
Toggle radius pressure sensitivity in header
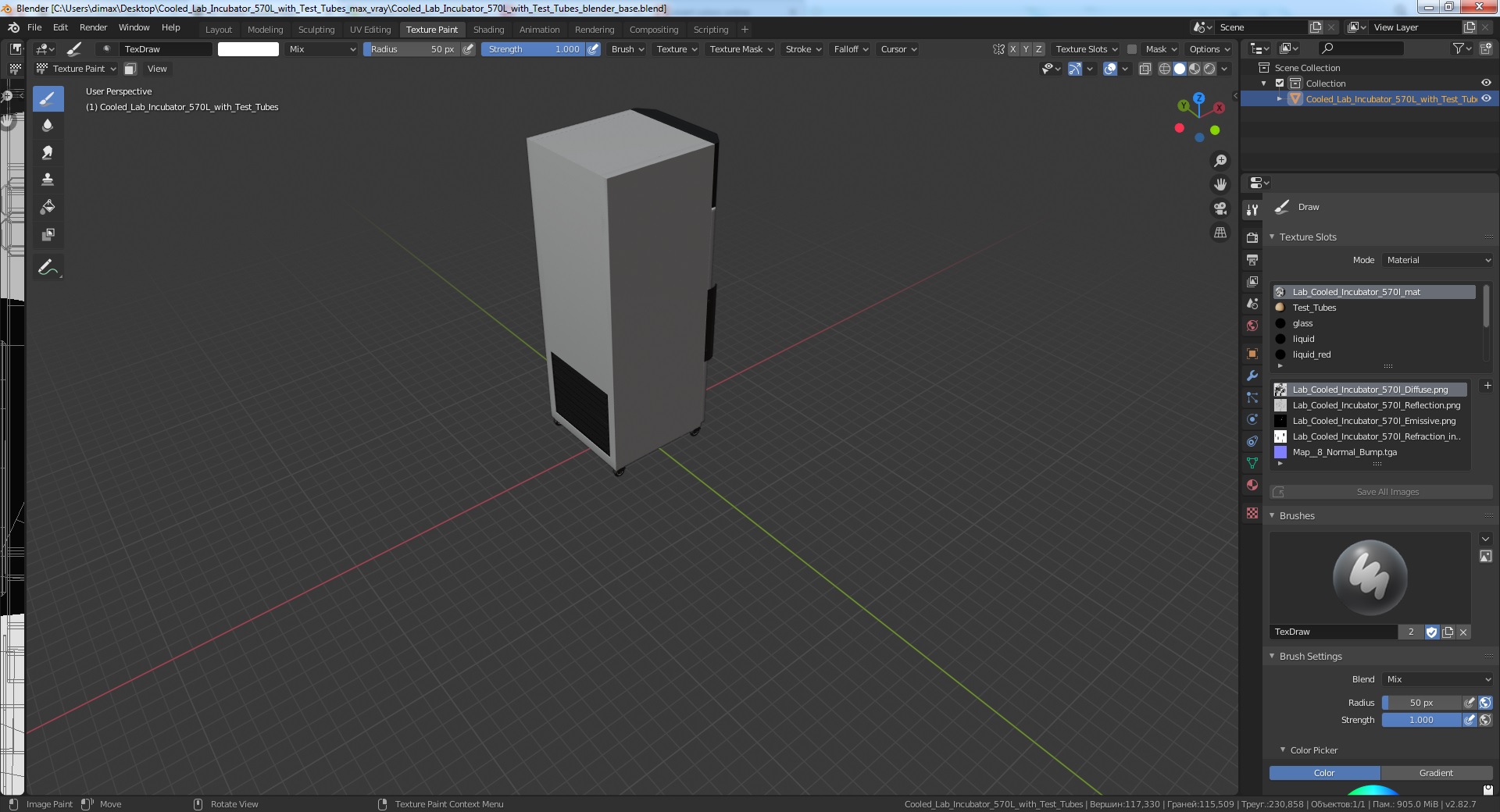pos(468,49)
